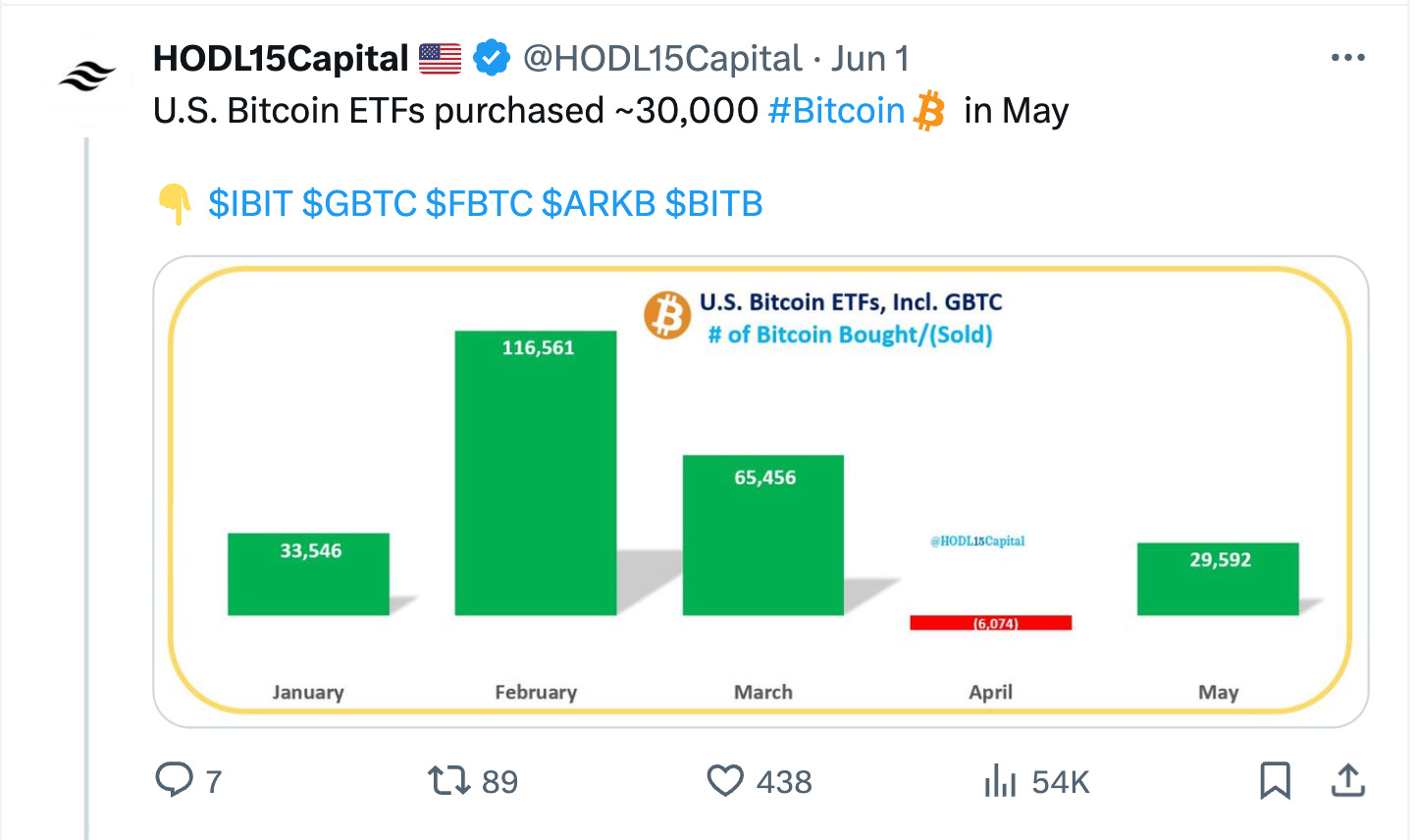Like the tweet with the heart icon

(725, 781)
